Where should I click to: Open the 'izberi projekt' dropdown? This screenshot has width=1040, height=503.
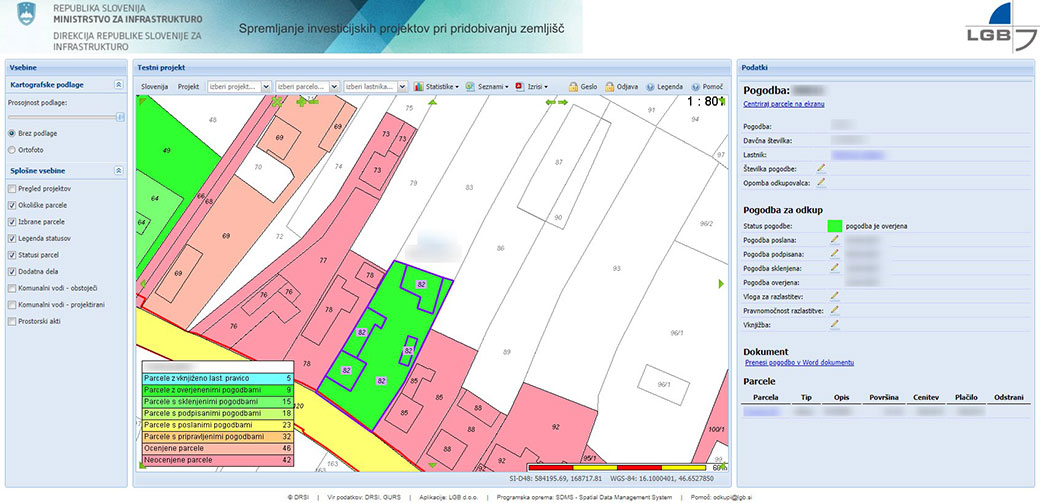point(266,87)
